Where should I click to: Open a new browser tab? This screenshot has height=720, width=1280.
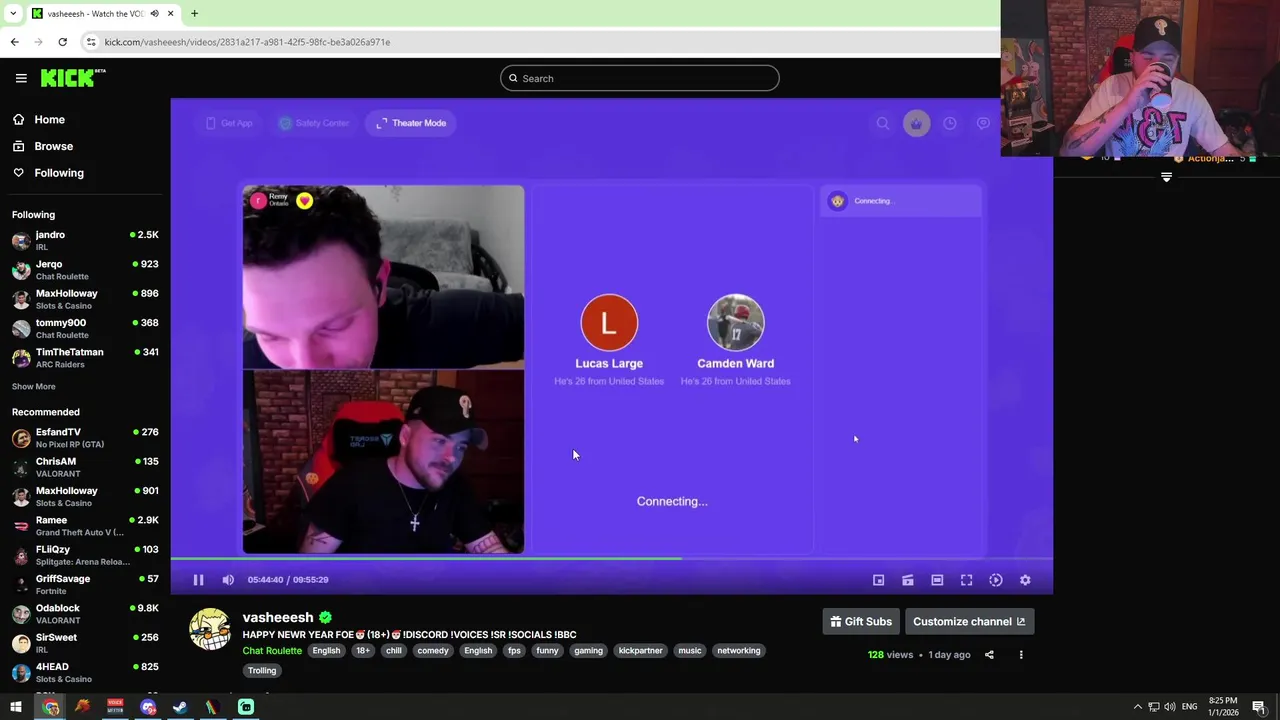pyautogui.click(x=194, y=14)
